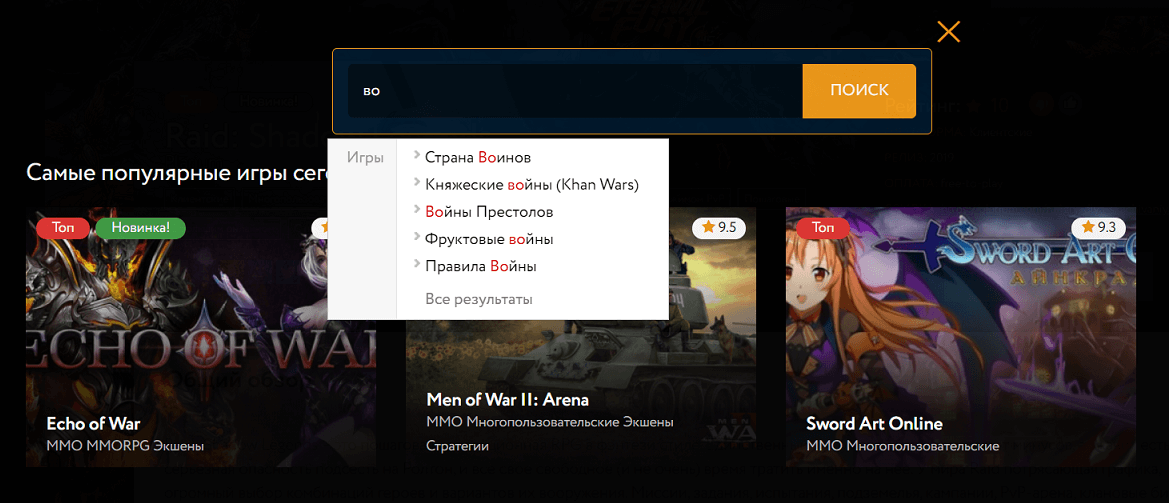1169x503 pixels.
Task: Pick 'Фруктовые войны' in the dropdown
Action: click(489, 239)
